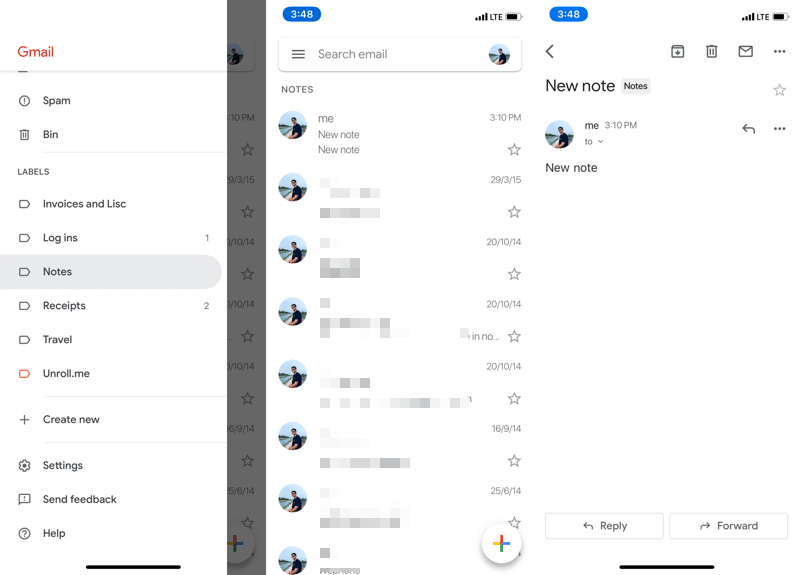Tap the archive icon in message toolbar
This screenshot has width=800, height=575.
(x=677, y=52)
